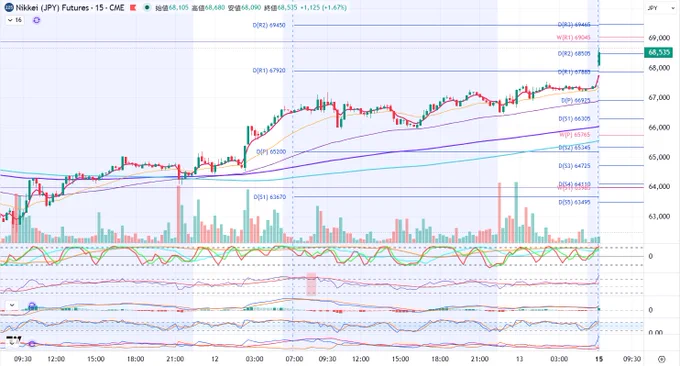Click the D(R1) 67920 pivot label
The width and height of the screenshot is (680, 366).
tap(269, 70)
